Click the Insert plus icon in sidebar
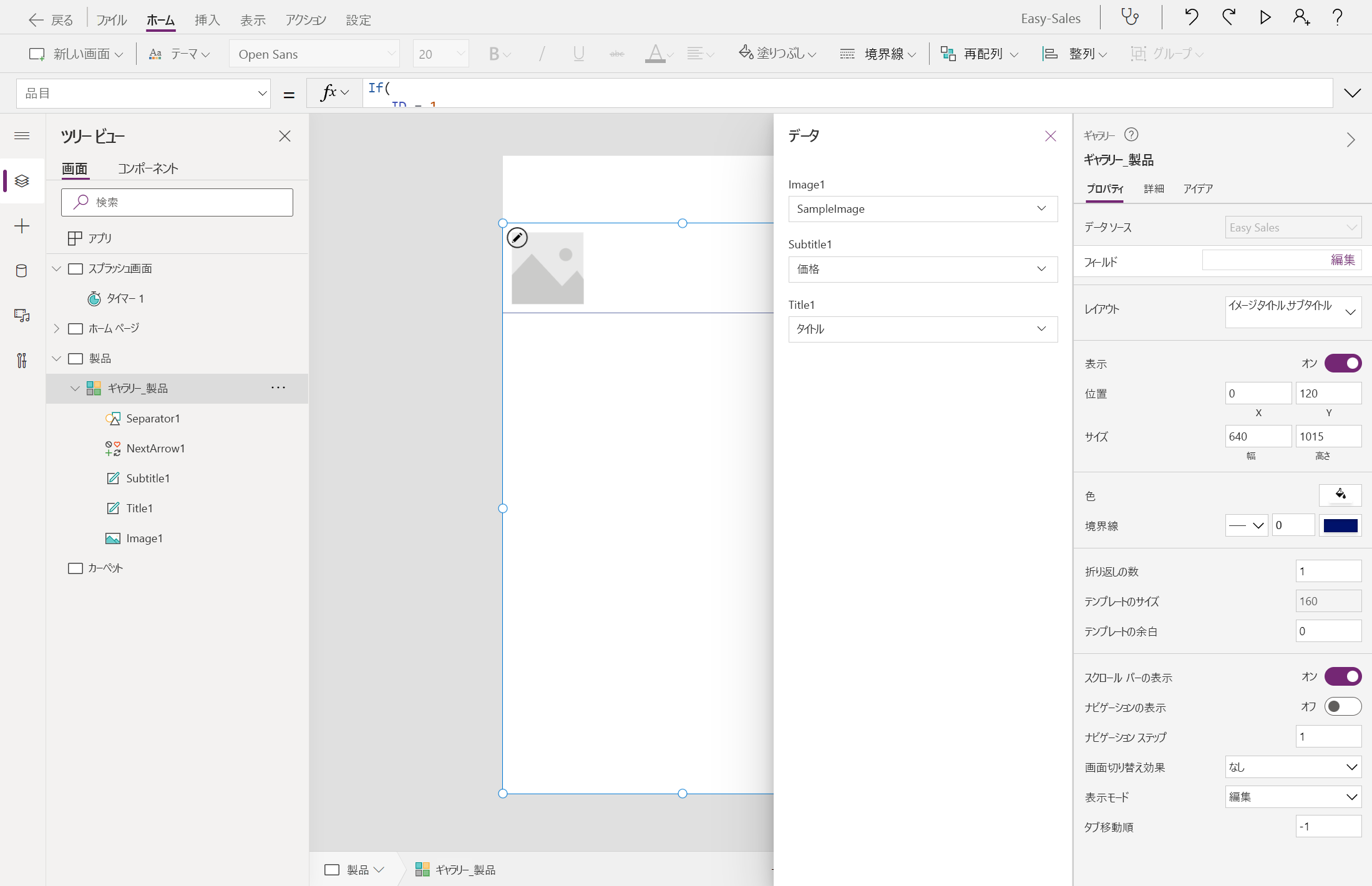This screenshot has width=1372, height=886. pyautogui.click(x=22, y=226)
